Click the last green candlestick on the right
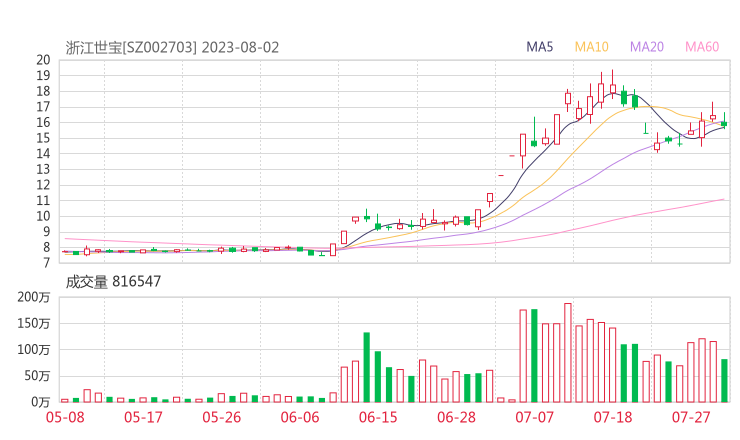 724,120
